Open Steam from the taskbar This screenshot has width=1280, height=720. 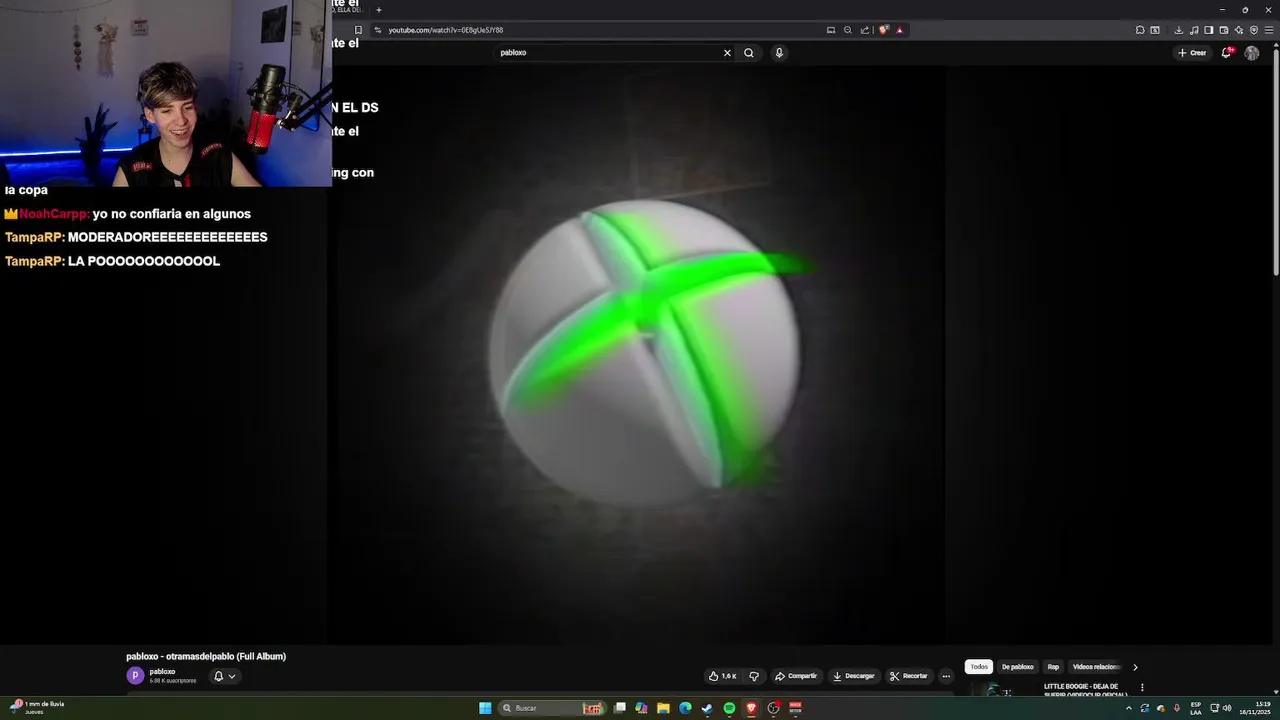tap(707, 708)
